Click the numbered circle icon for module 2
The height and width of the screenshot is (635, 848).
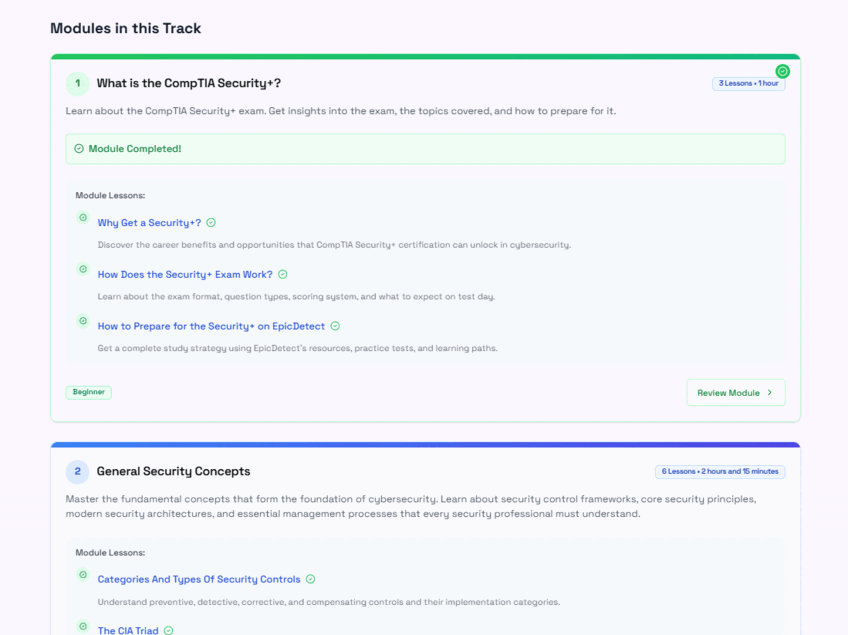point(77,471)
